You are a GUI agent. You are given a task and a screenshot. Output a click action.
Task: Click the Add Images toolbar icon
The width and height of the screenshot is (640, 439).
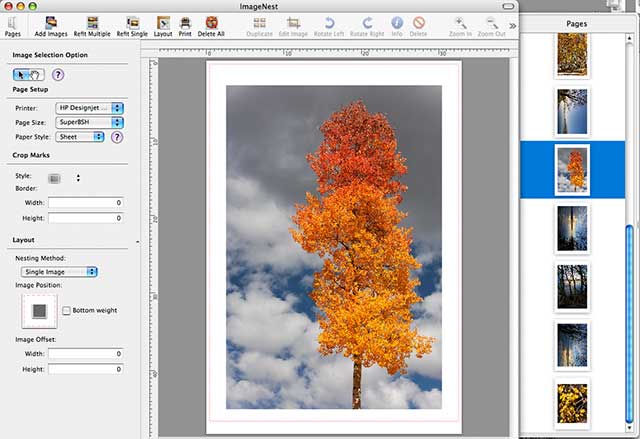pyautogui.click(x=51, y=26)
